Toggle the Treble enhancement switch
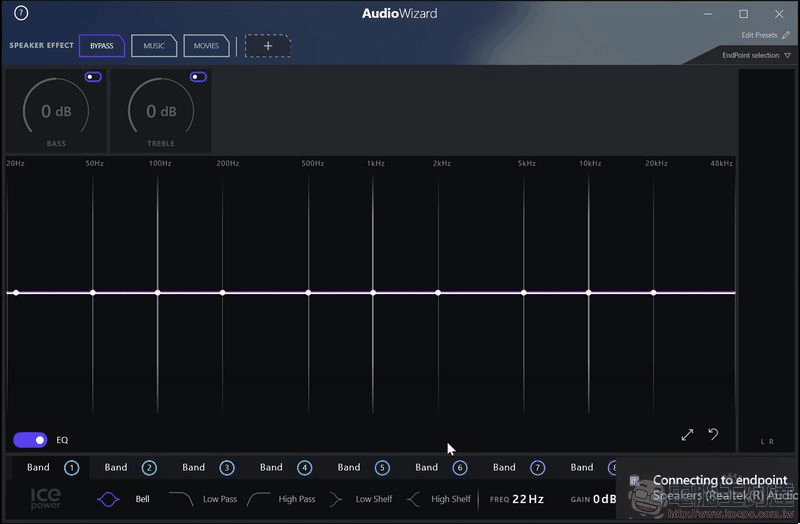The image size is (800, 524). [198, 77]
